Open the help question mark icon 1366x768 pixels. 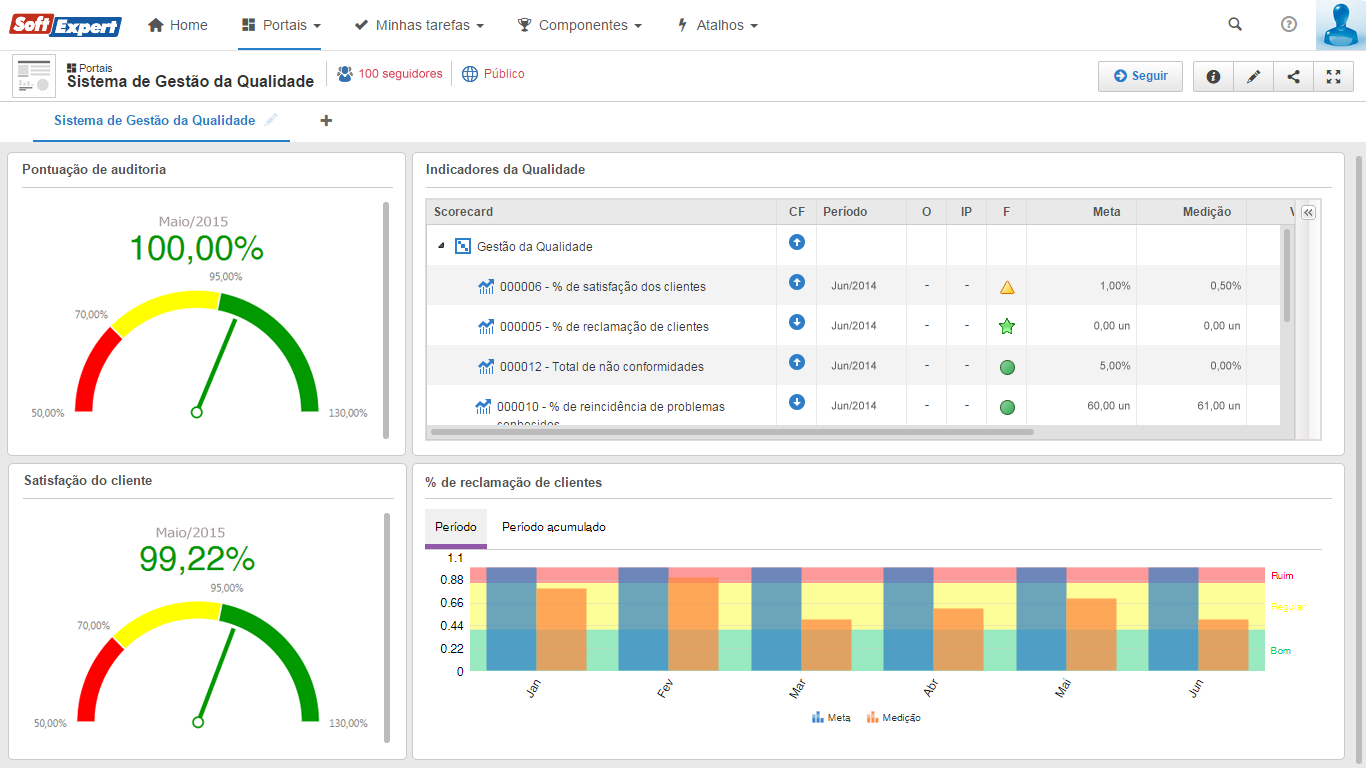(1289, 25)
